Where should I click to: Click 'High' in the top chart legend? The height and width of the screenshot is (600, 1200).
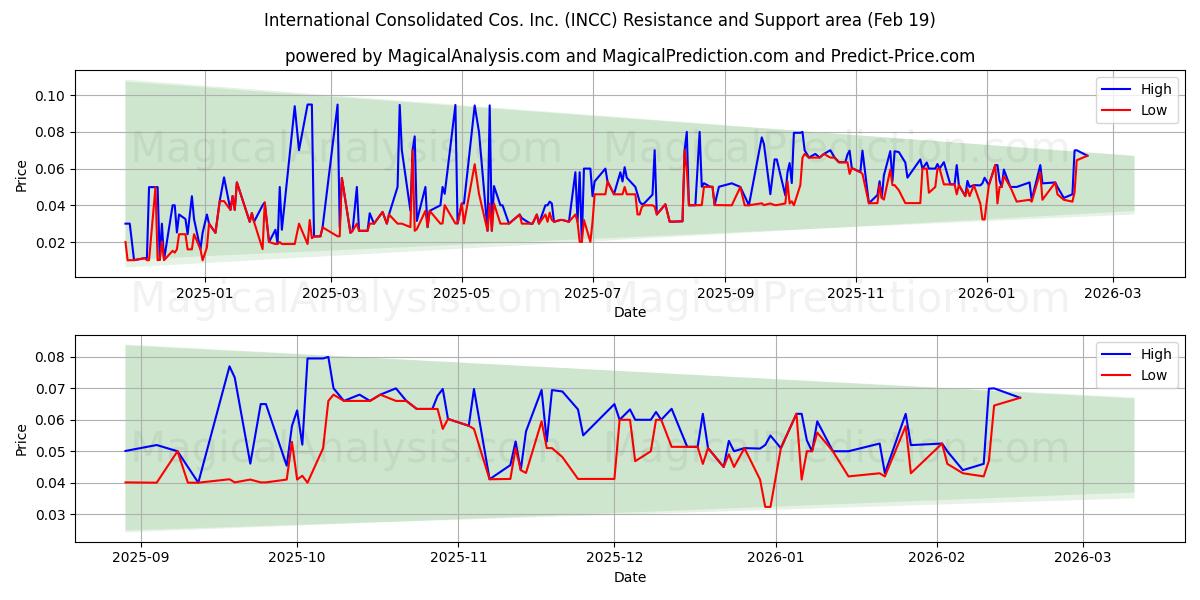click(x=1156, y=89)
